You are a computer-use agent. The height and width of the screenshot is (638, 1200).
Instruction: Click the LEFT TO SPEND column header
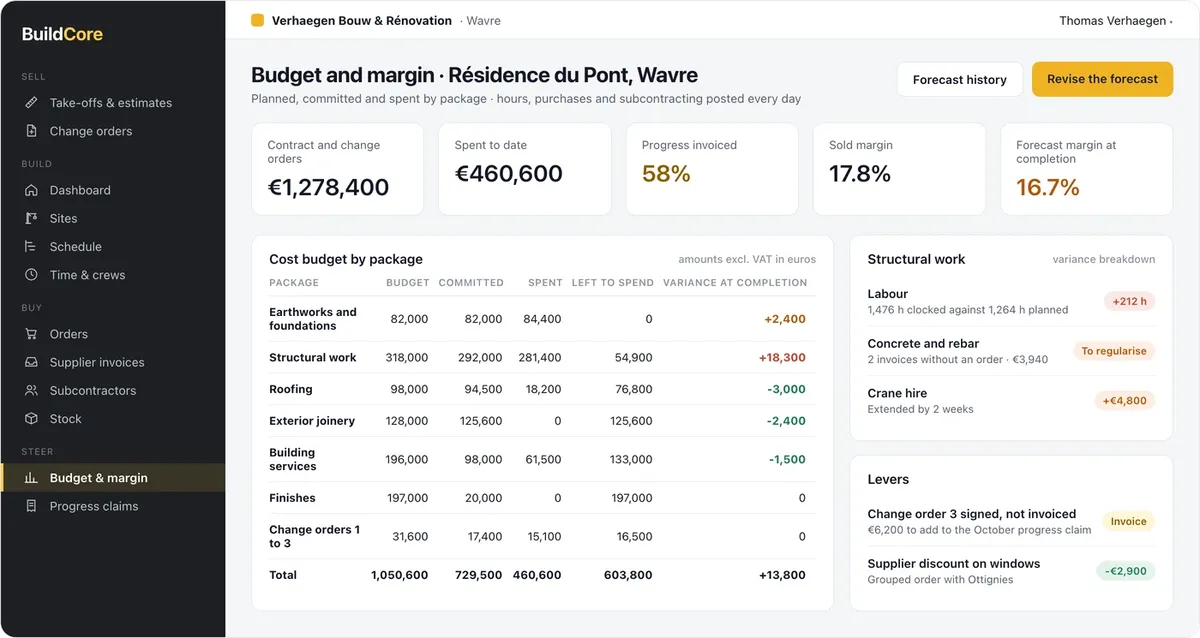613,283
